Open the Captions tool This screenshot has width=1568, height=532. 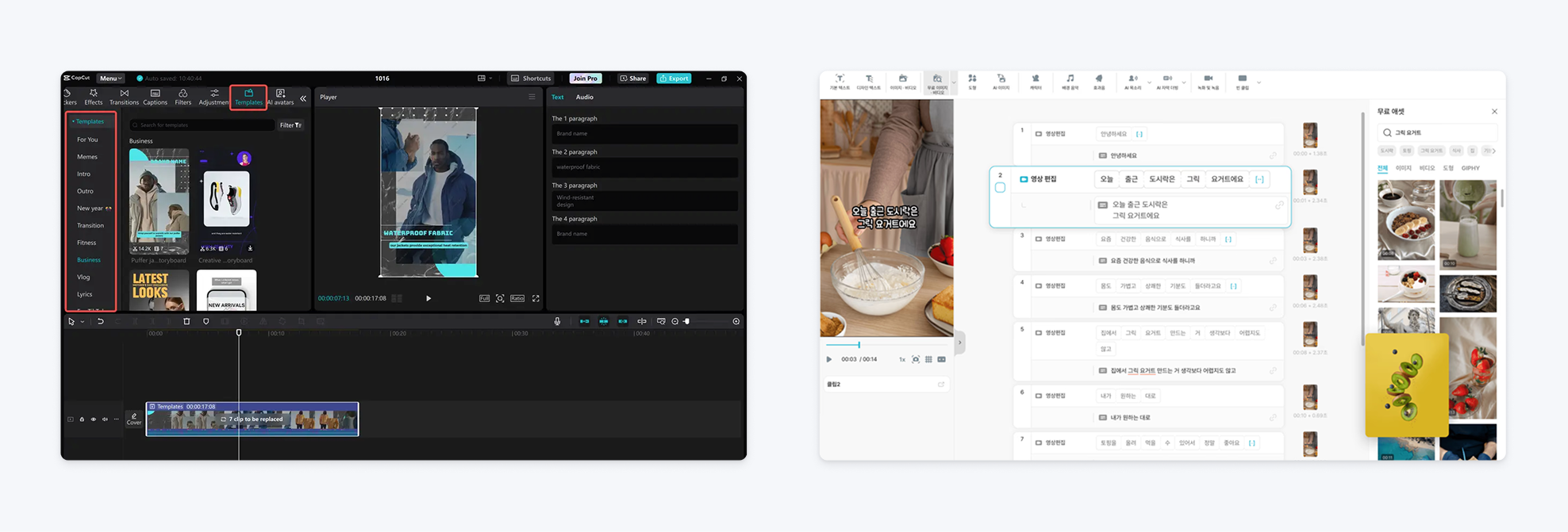point(155,97)
